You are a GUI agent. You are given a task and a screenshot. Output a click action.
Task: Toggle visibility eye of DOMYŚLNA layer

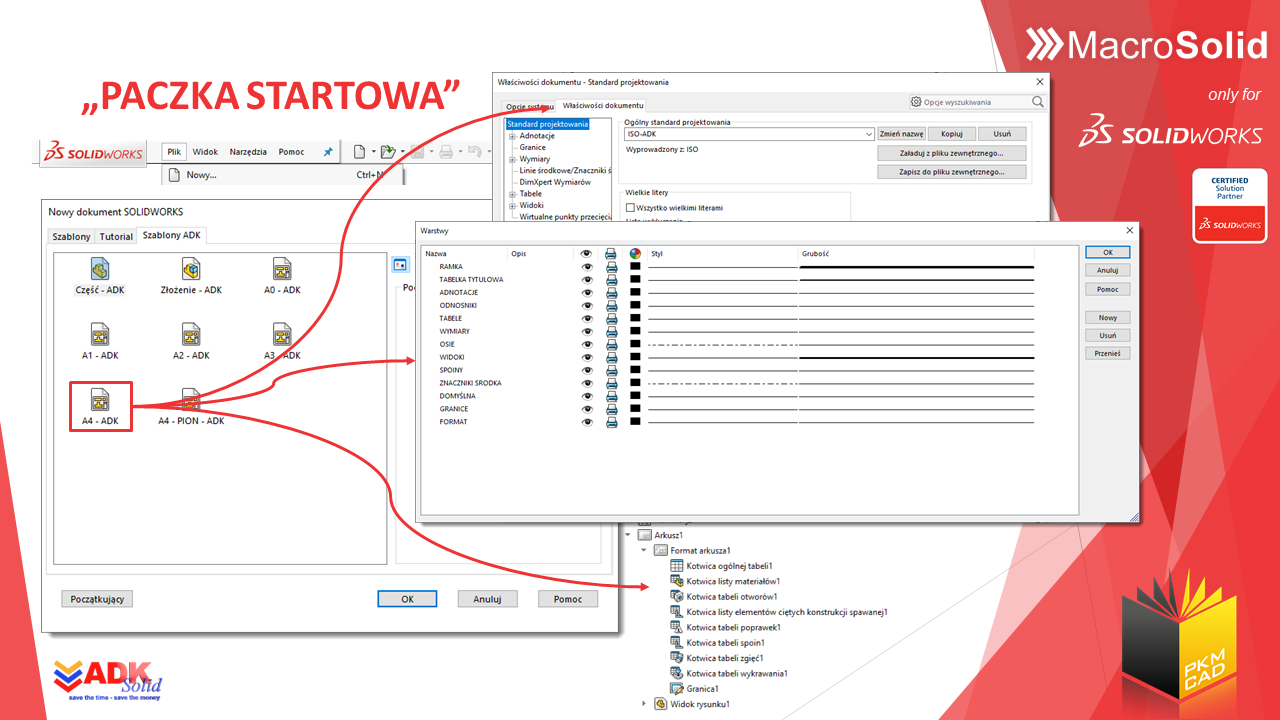click(587, 396)
